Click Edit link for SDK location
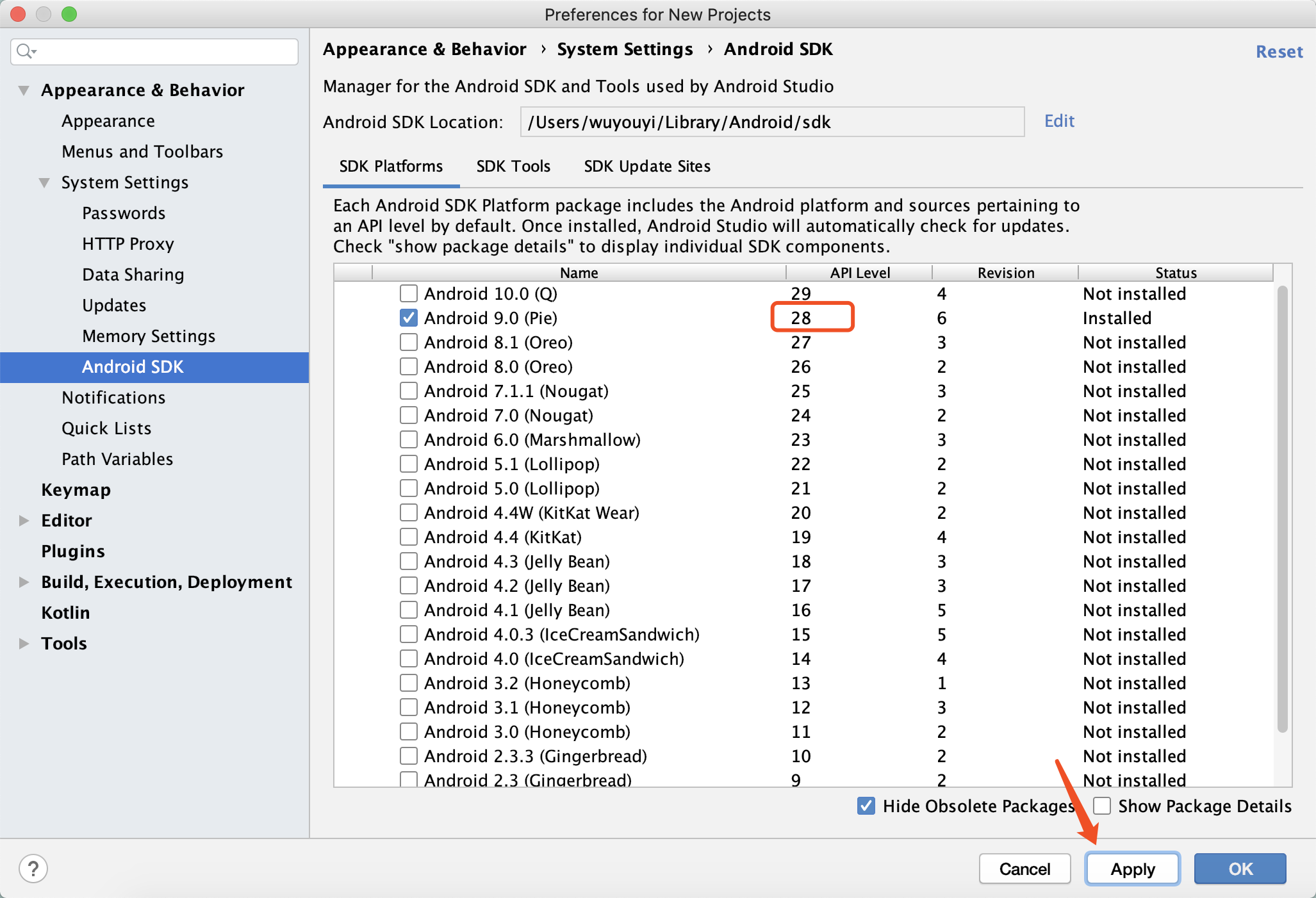Viewport: 1316px width, 898px height. pos(1059,121)
